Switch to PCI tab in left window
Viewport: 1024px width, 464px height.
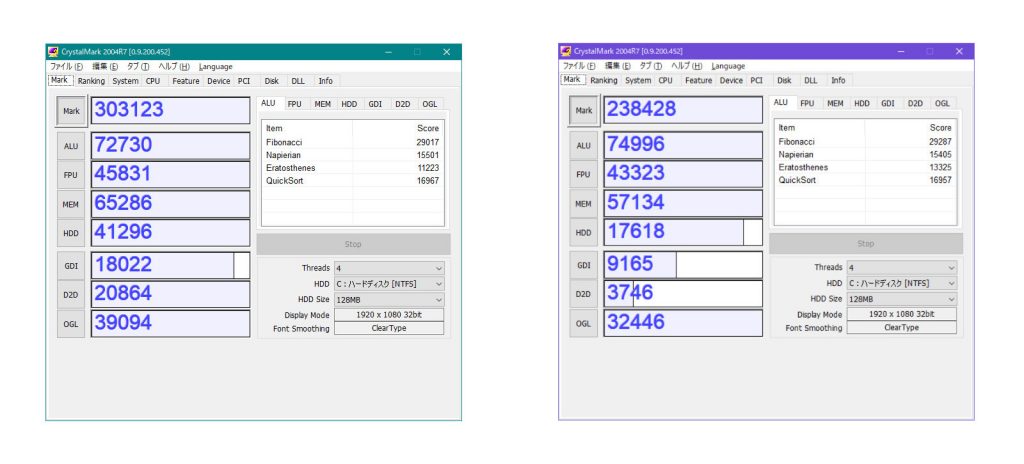pos(244,81)
